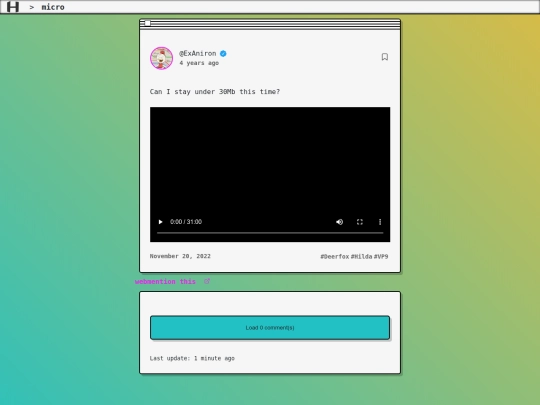Click the external link icon beside webmention
This screenshot has width=540, height=405.
pos(207,281)
